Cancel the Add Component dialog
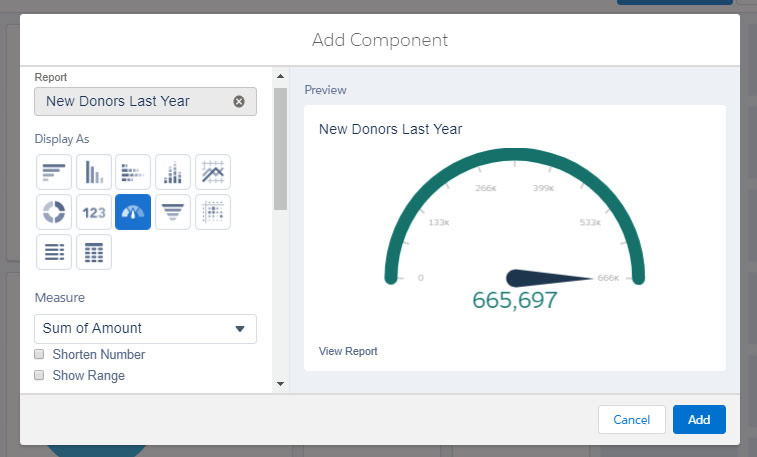Screen dimensions: 757x457 pos(631,419)
